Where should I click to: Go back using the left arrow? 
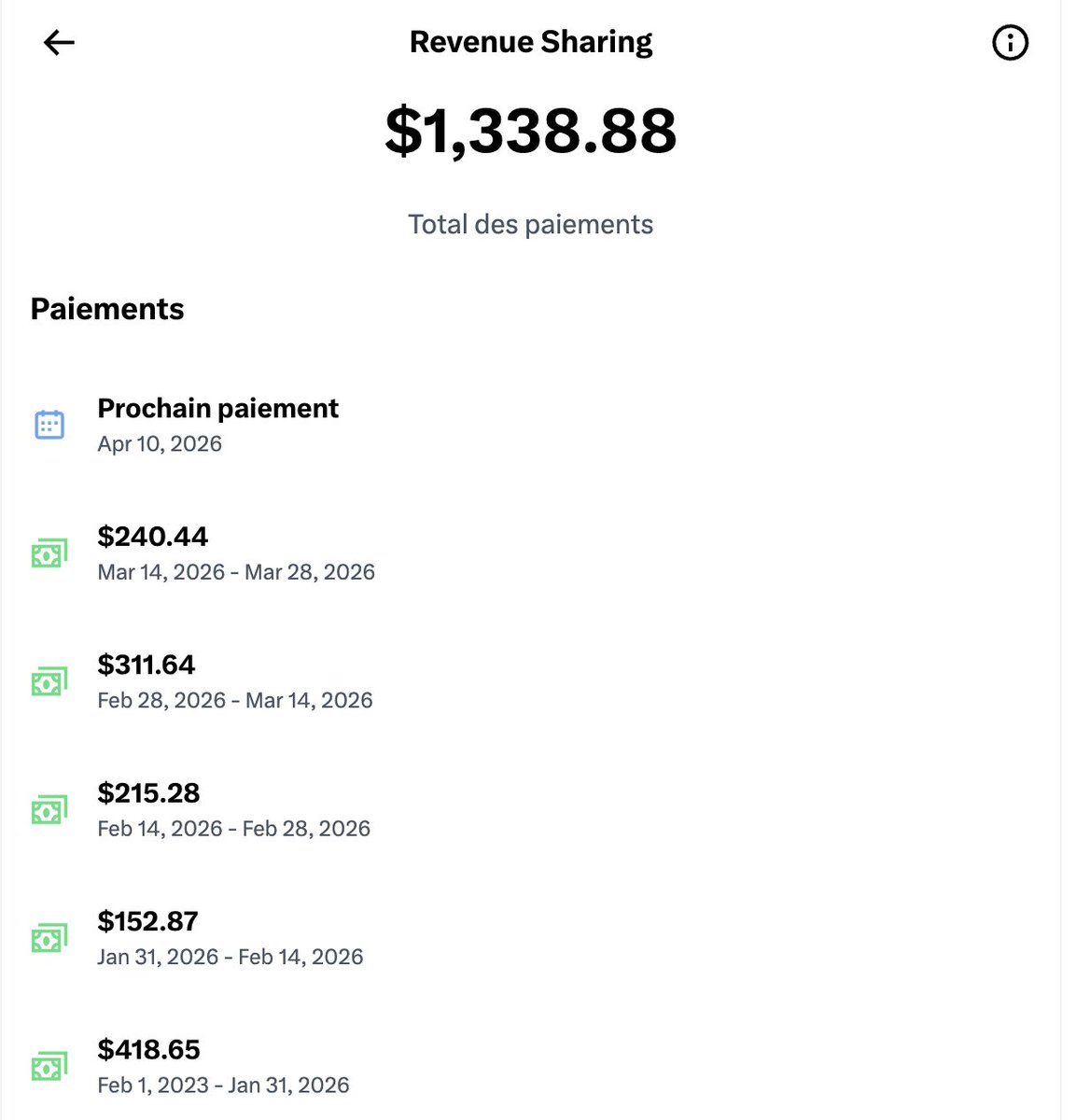coord(59,42)
